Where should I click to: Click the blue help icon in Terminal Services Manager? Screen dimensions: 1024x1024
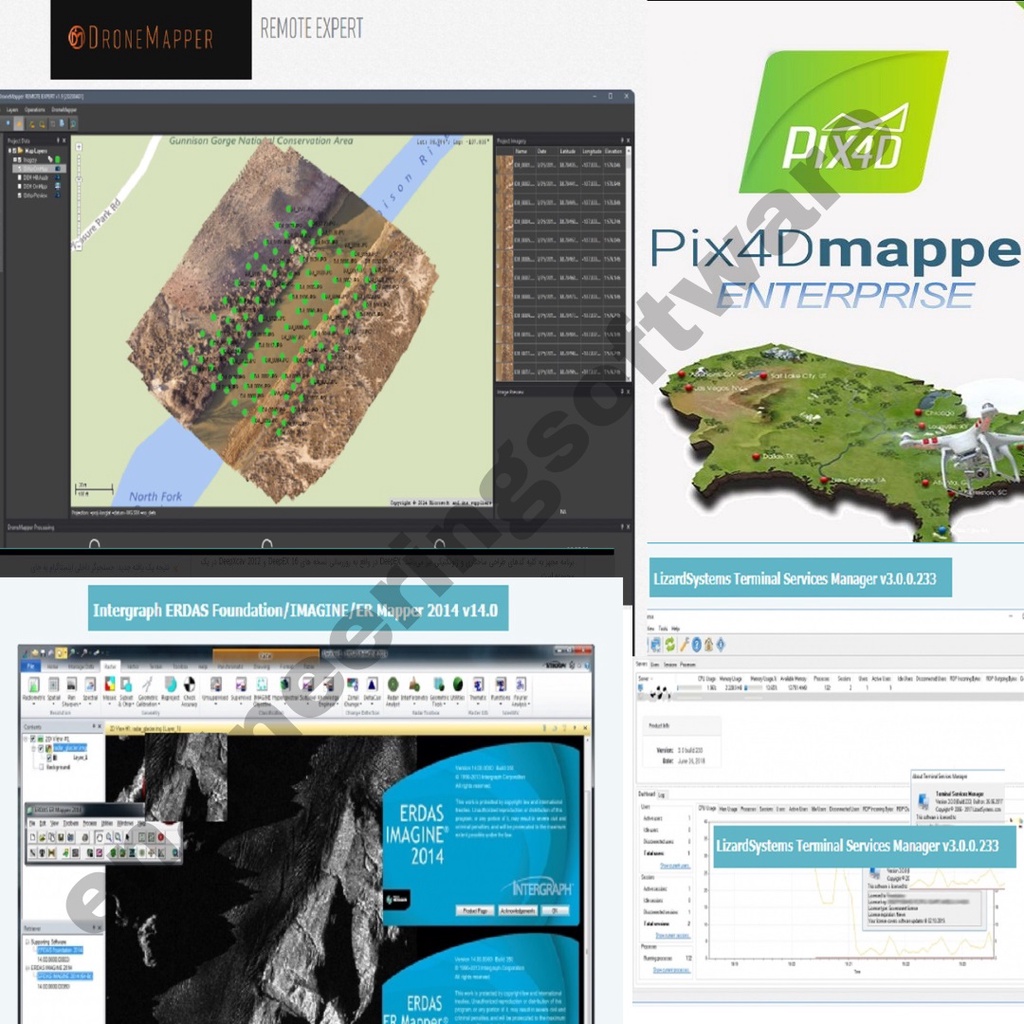[x=696, y=645]
